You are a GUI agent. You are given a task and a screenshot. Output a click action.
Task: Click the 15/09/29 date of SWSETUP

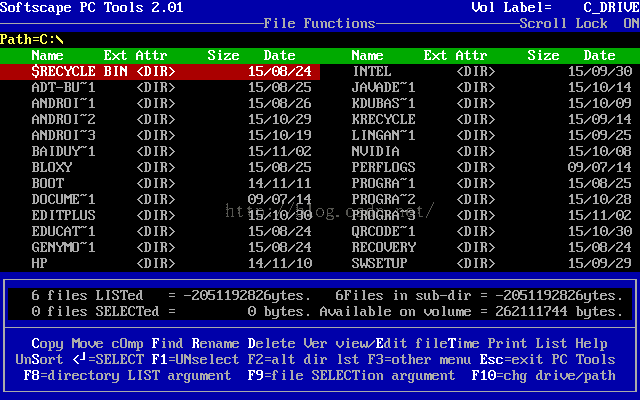pyautogui.click(x=600, y=263)
